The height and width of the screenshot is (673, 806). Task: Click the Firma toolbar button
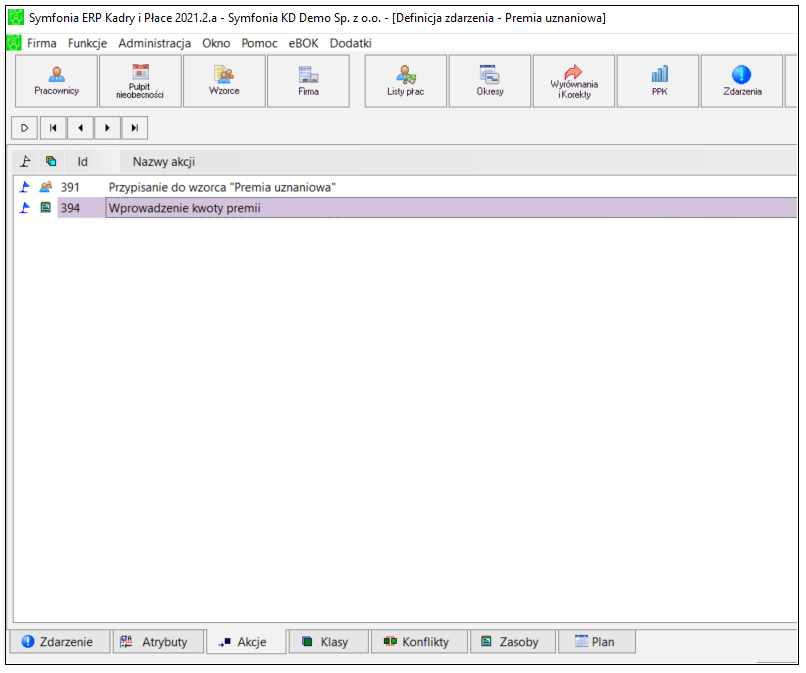click(x=308, y=81)
